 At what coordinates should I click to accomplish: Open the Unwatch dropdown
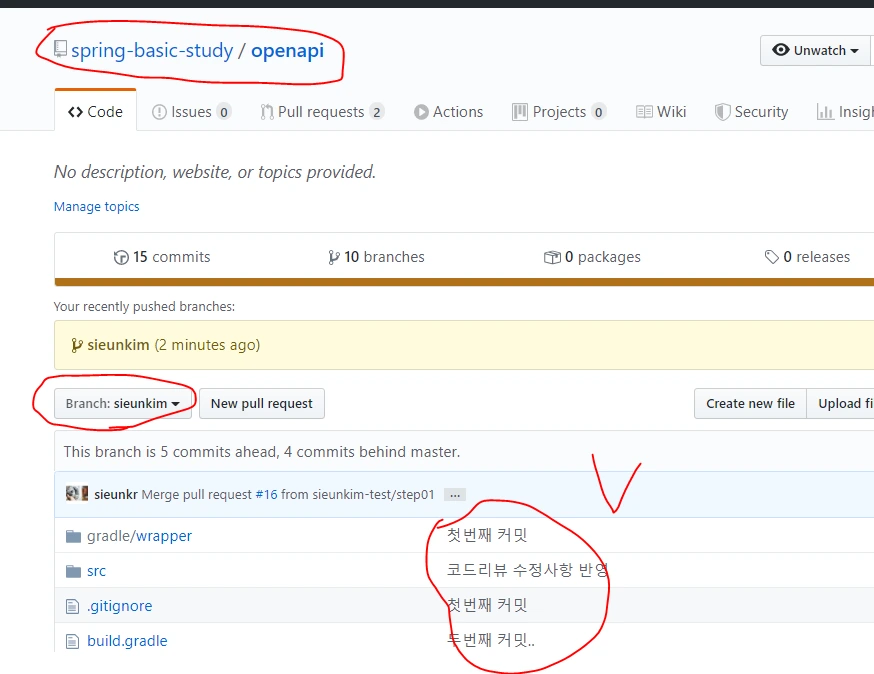click(815, 50)
